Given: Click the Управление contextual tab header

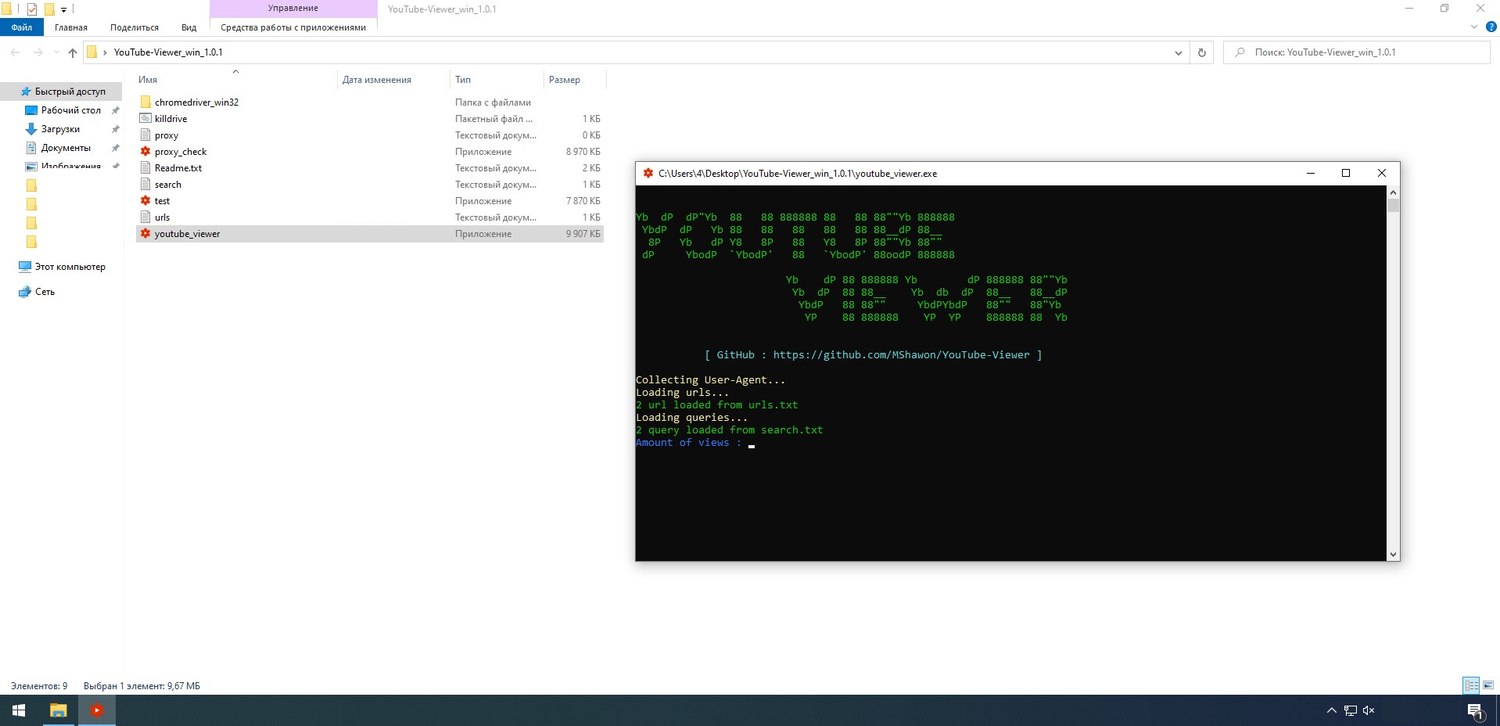Looking at the screenshot, I should (x=293, y=8).
